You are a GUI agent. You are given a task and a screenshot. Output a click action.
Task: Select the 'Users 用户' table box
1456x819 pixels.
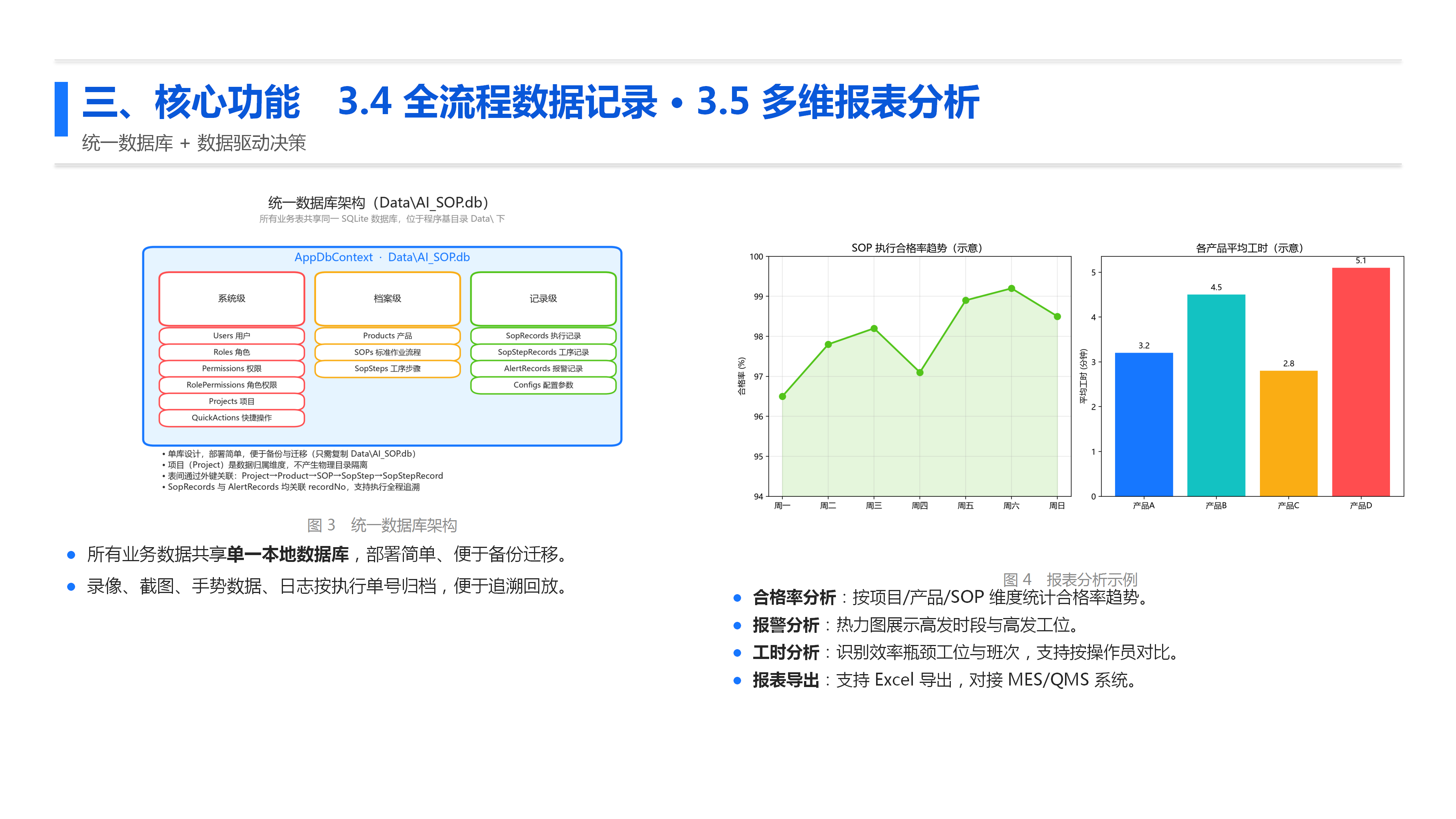(x=232, y=336)
